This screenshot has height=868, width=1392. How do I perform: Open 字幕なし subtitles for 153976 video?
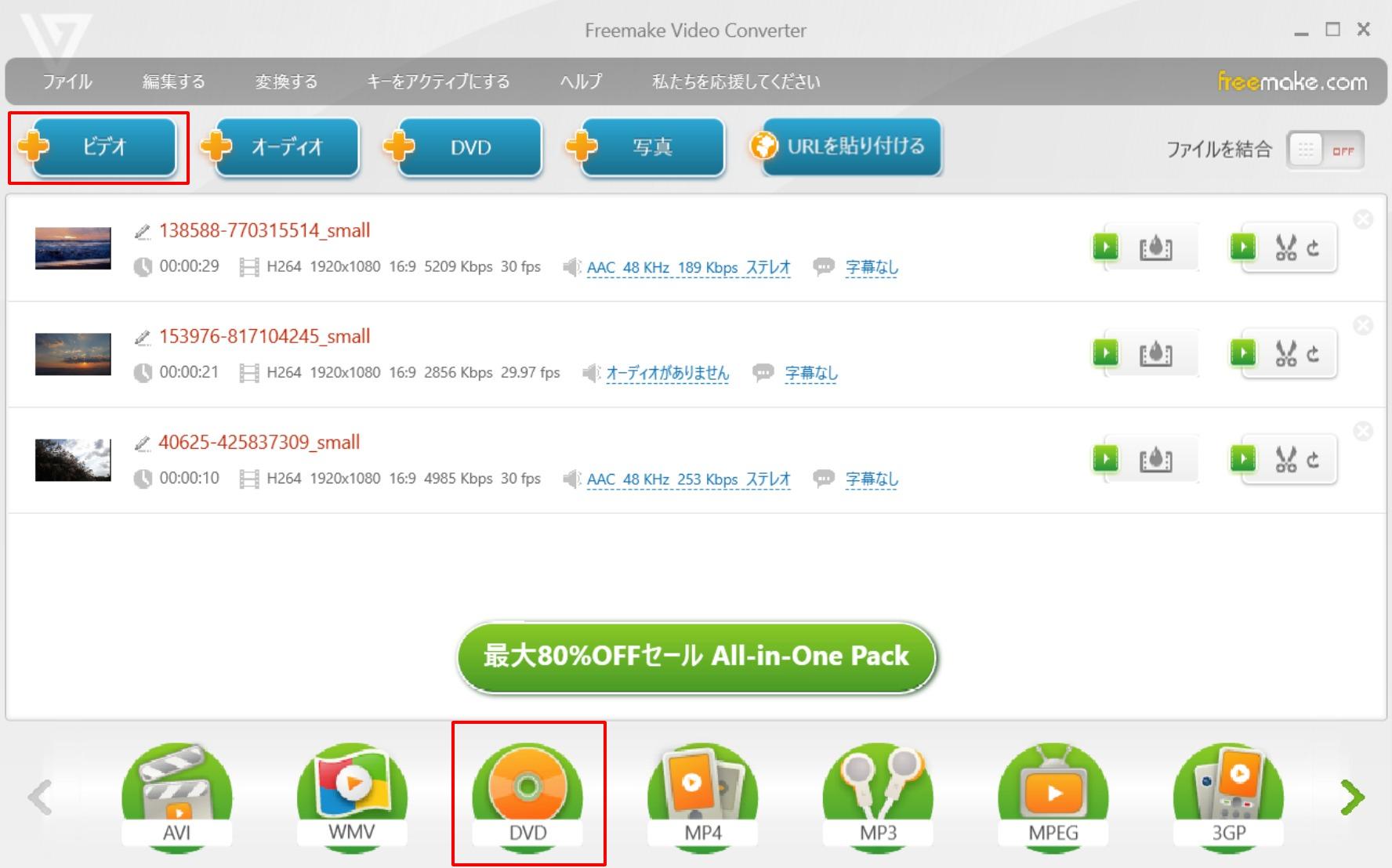pyautogui.click(x=811, y=373)
